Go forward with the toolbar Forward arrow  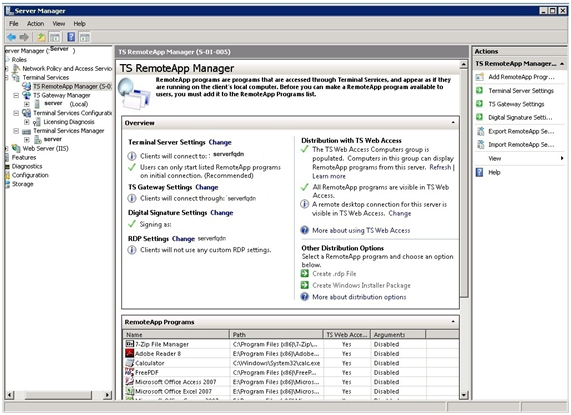(x=24, y=37)
